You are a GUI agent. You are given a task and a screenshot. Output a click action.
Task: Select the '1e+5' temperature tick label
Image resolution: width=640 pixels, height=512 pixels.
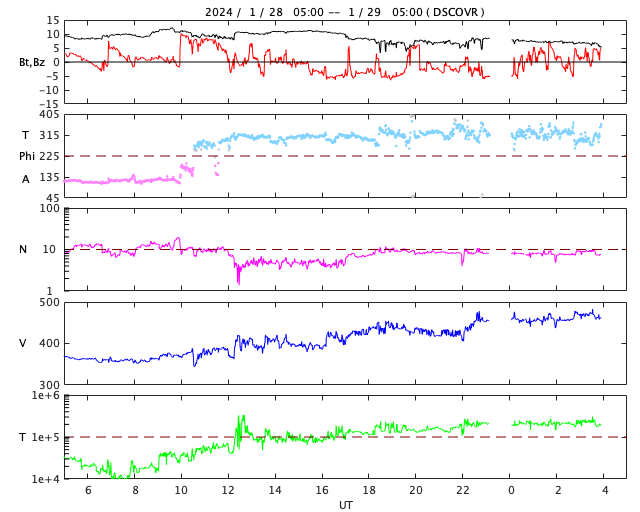(46, 437)
